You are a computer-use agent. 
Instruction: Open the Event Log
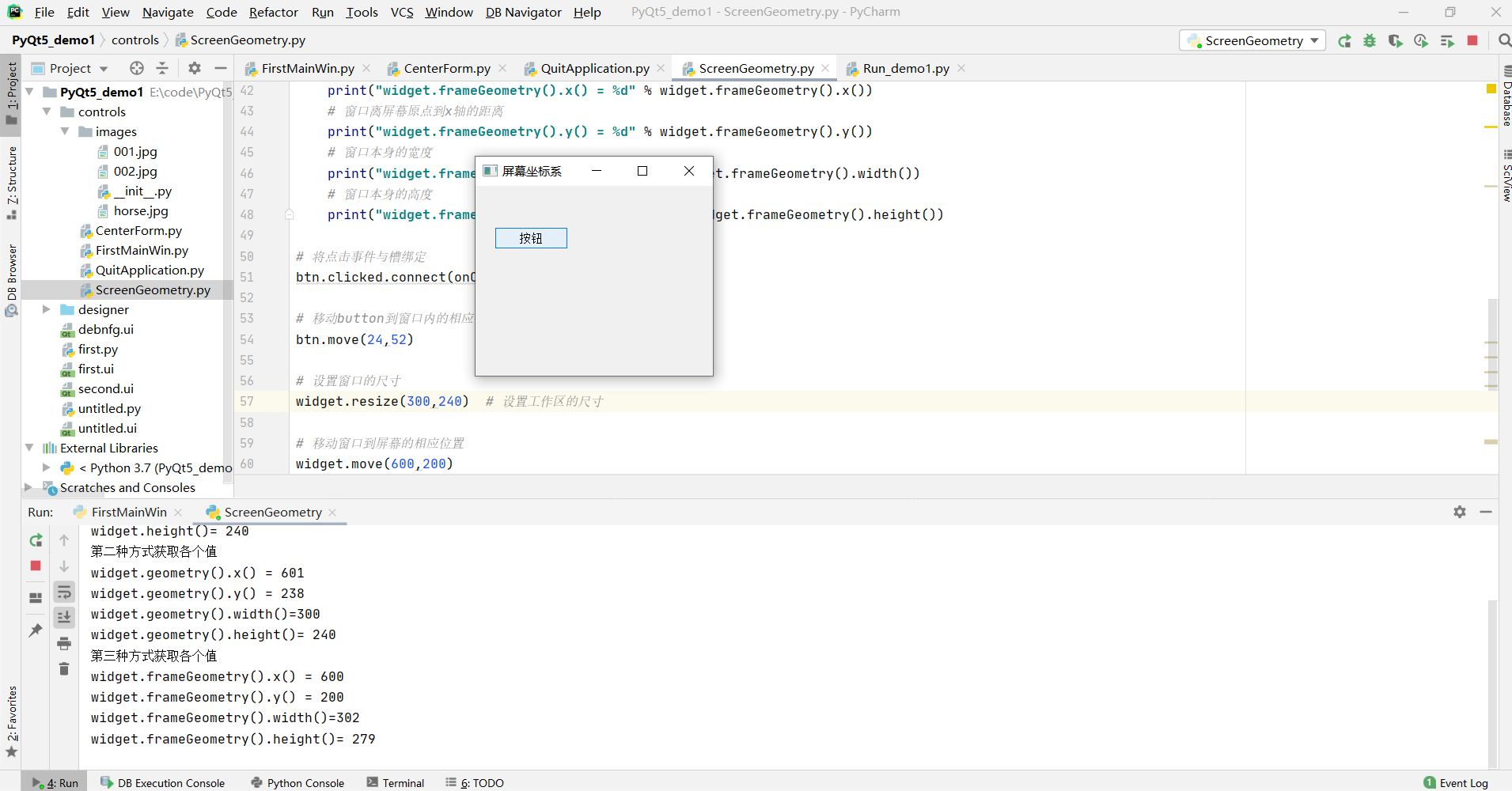[x=1456, y=782]
